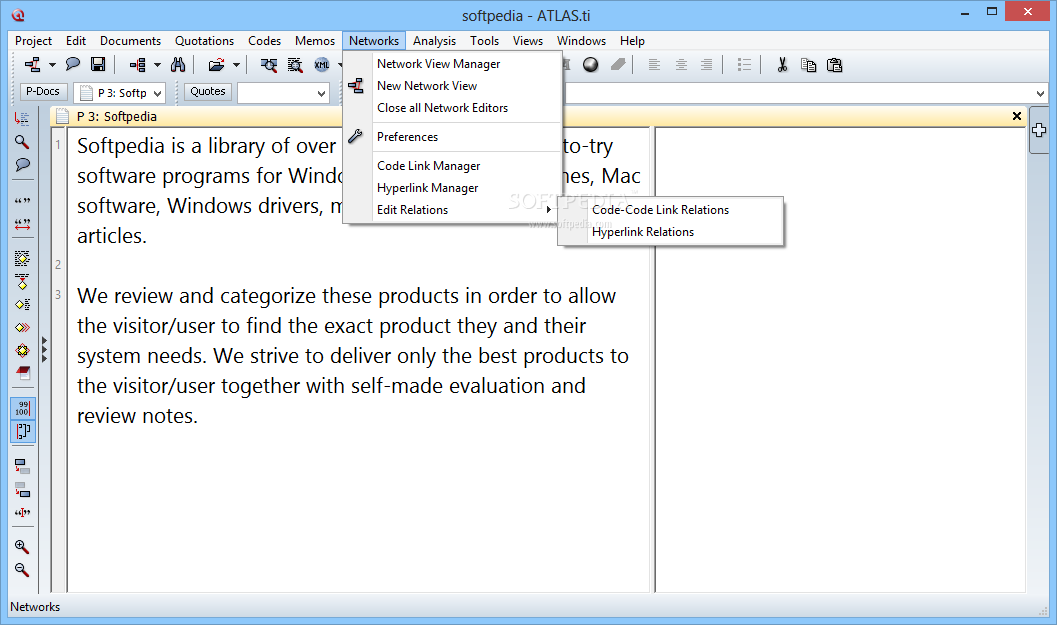Center-align text in toolbar
The image size is (1057, 625).
(681, 65)
